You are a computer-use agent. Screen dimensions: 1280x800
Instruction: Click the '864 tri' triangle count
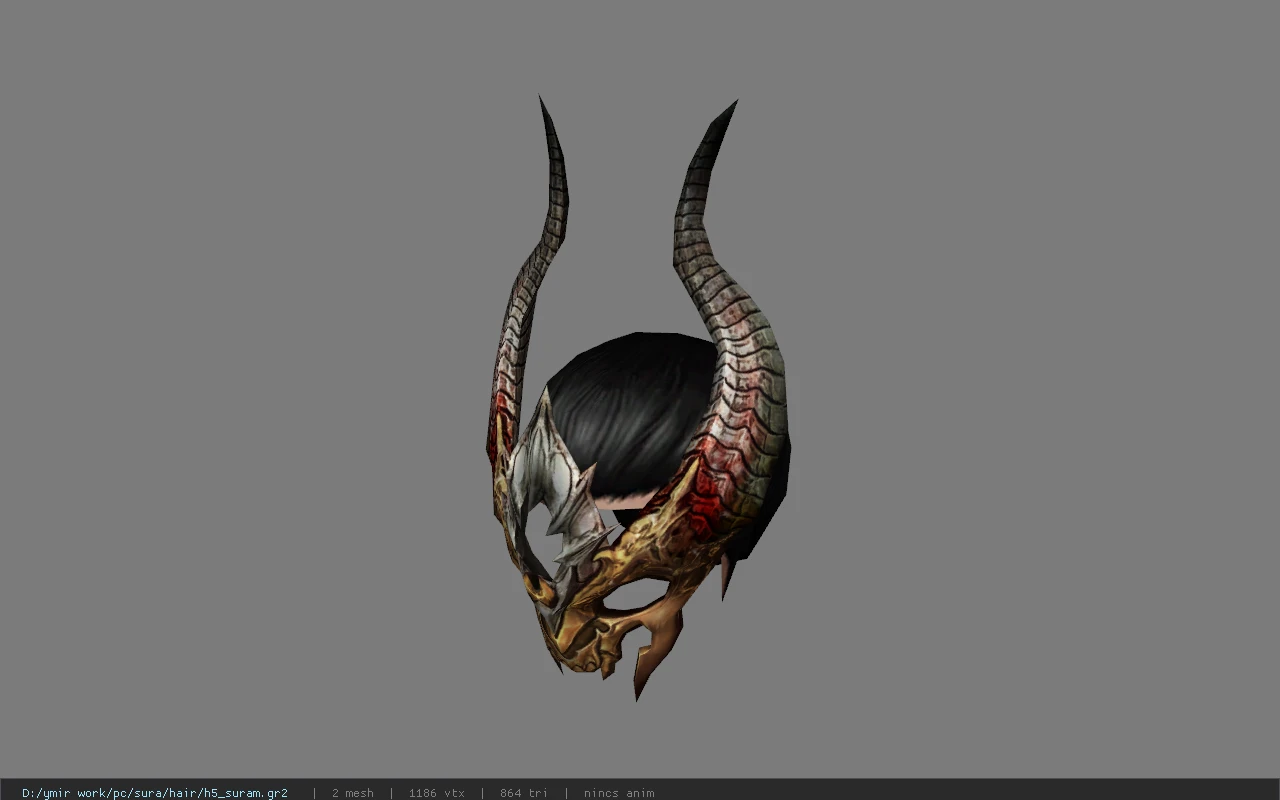click(x=524, y=793)
